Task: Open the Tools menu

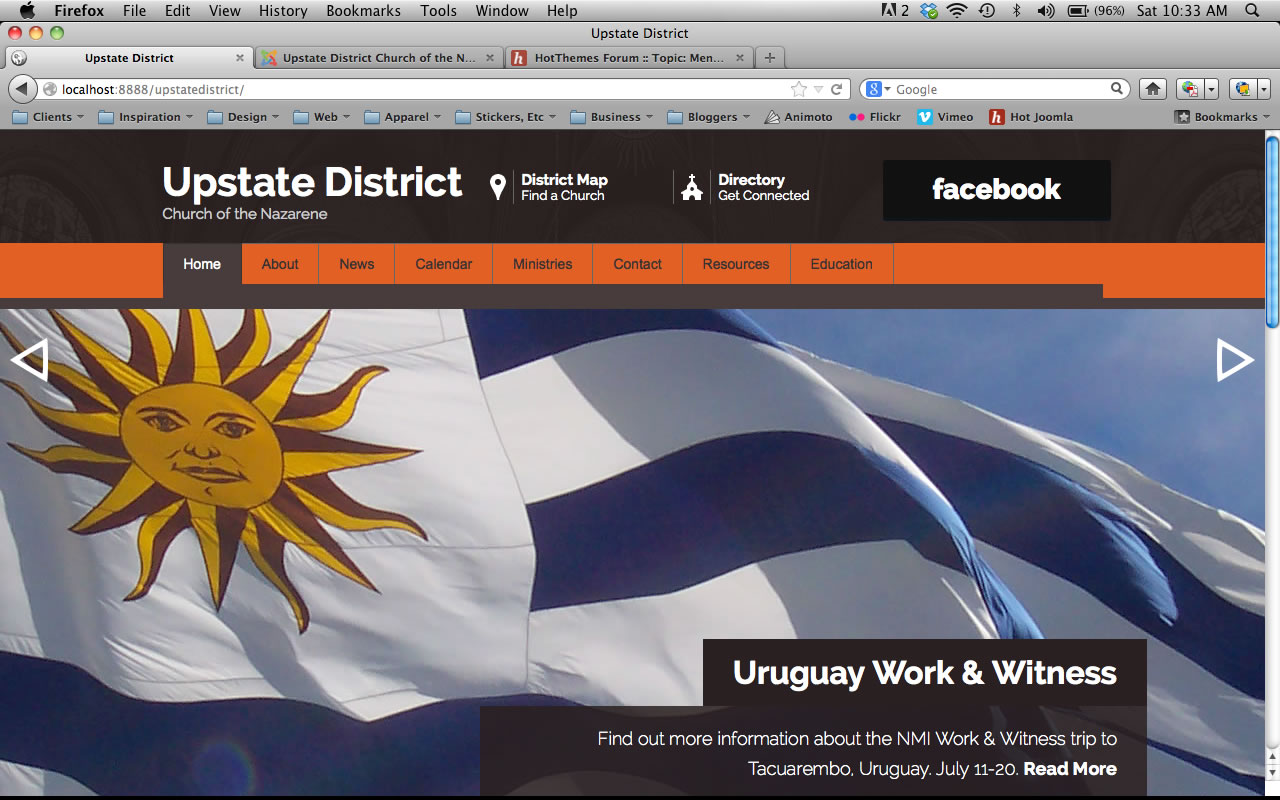Action: pyautogui.click(x=438, y=11)
